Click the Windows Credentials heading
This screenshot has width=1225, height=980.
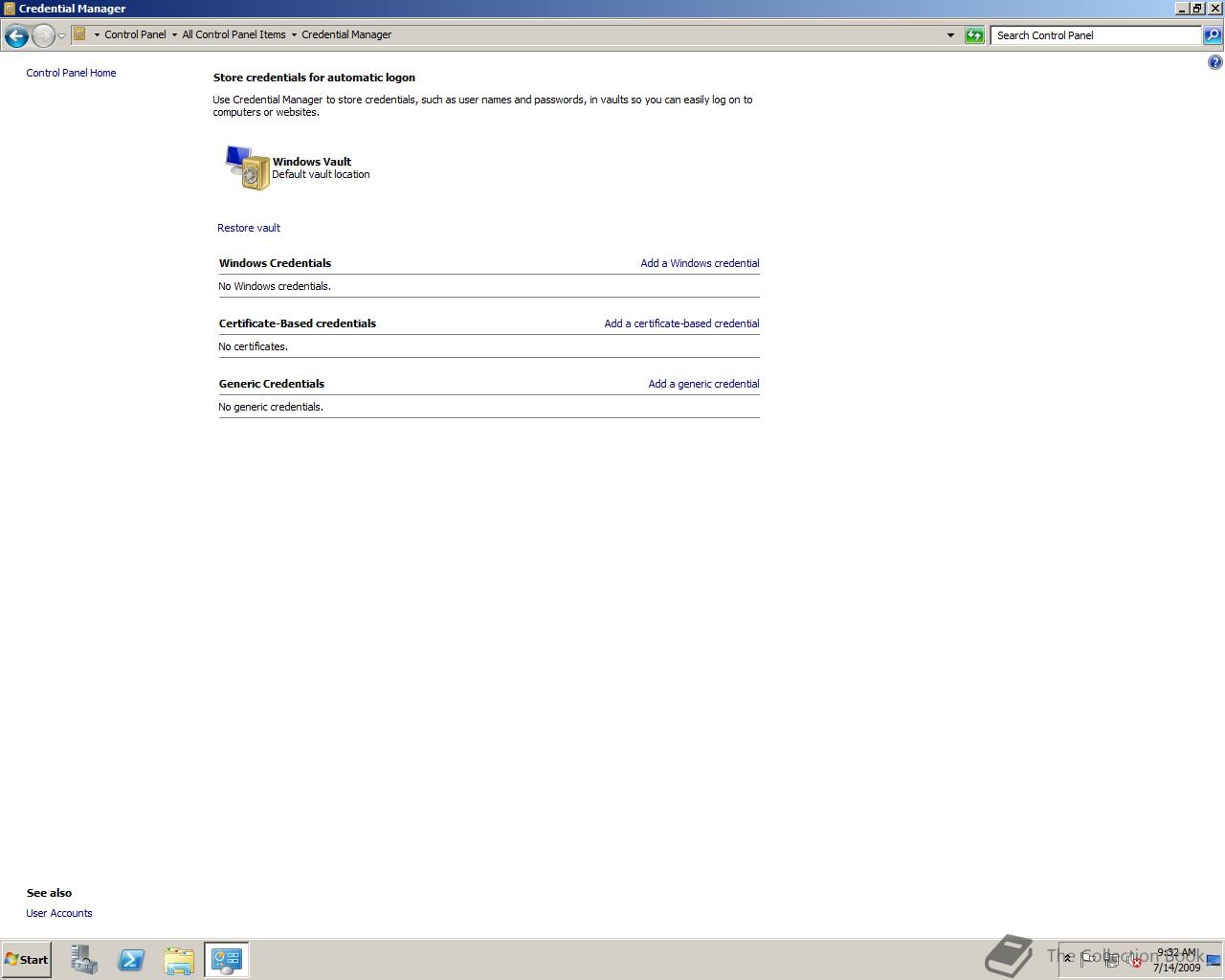(275, 263)
